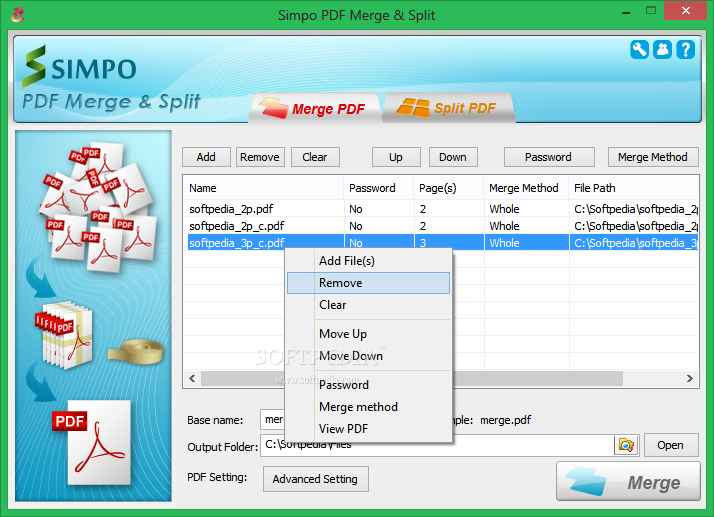Click the horizontal scrollbar left arrow
This screenshot has height=517, width=714.
(192, 379)
